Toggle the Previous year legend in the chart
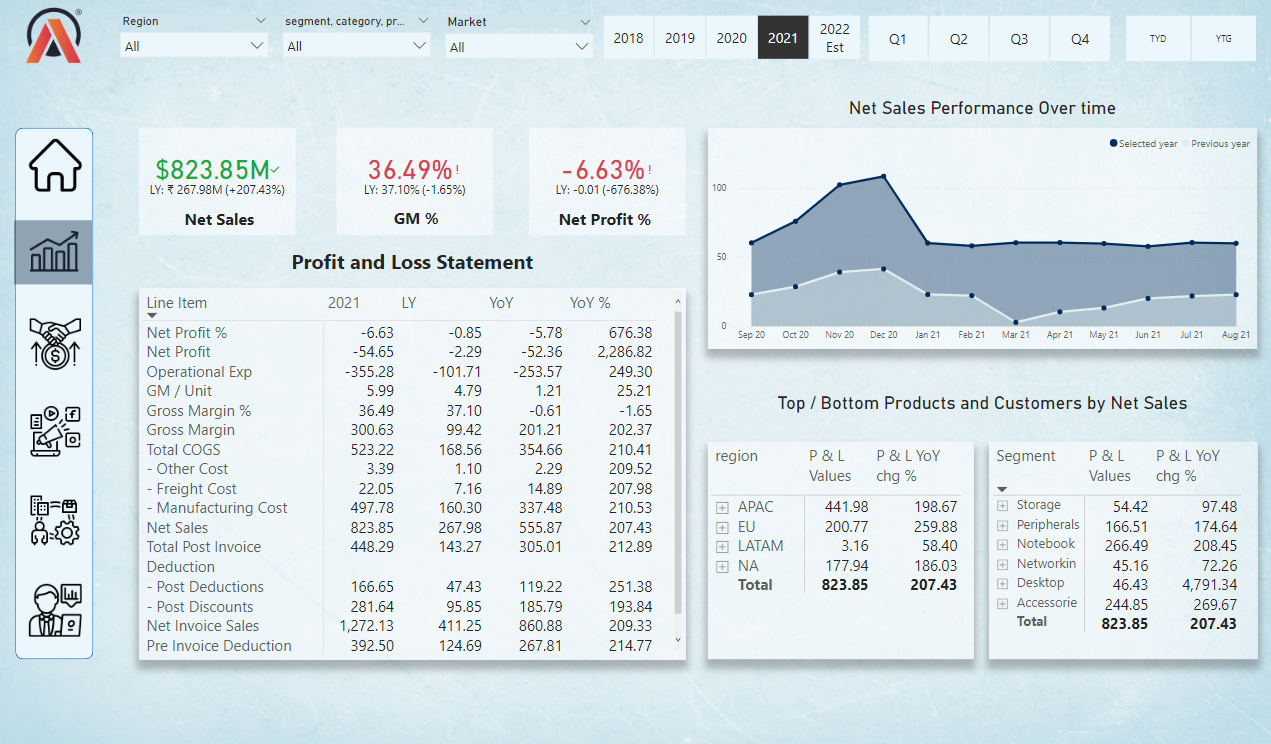Image resolution: width=1271 pixels, height=744 pixels. [x=1216, y=143]
